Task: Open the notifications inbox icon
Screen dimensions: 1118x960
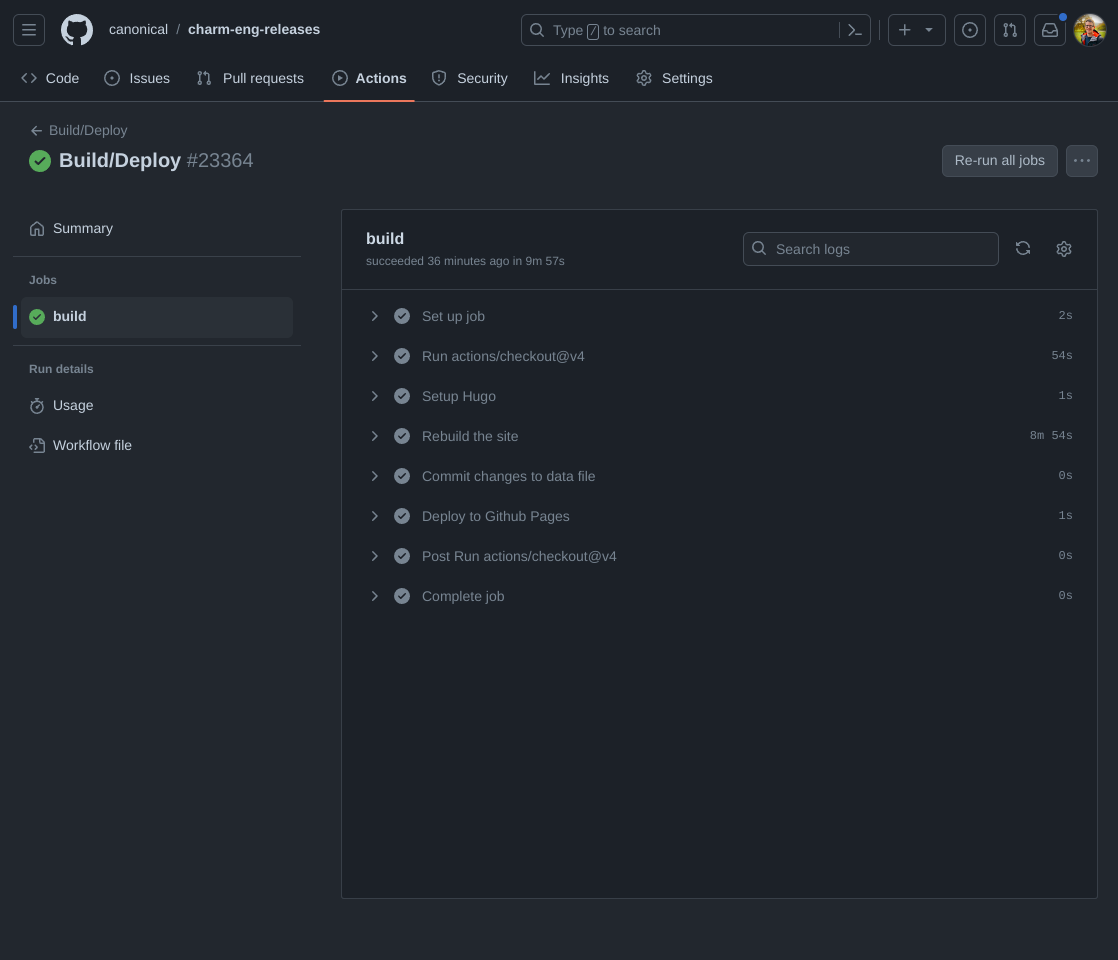Action: pos(1050,30)
